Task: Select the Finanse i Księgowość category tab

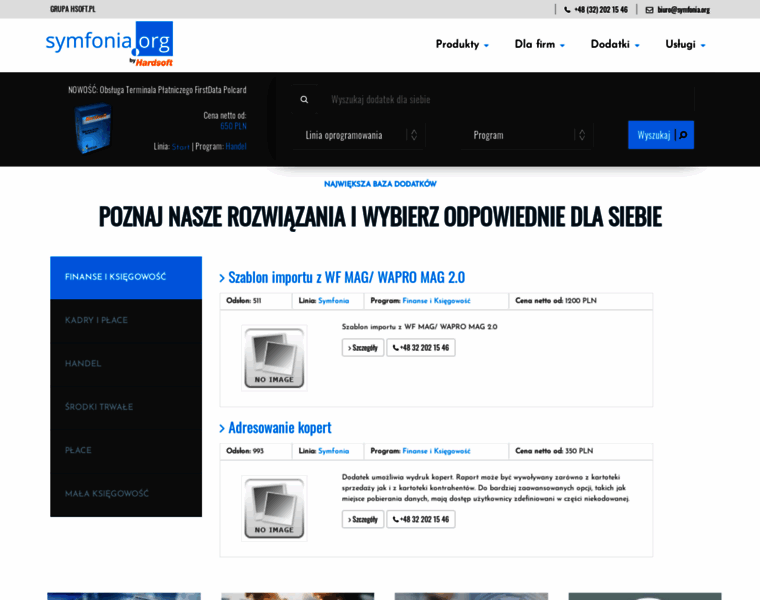Action: pyautogui.click(x=126, y=277)
